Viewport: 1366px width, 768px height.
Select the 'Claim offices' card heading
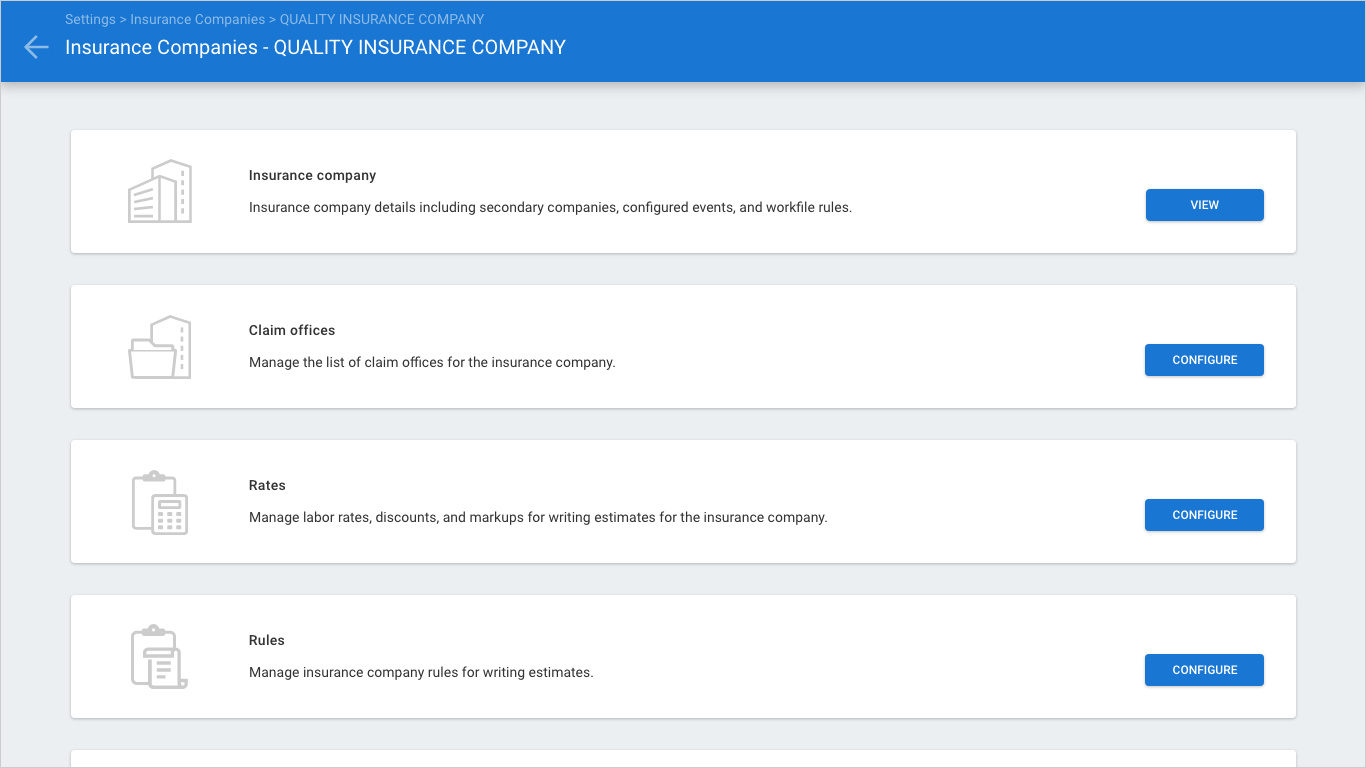[292, 330]
